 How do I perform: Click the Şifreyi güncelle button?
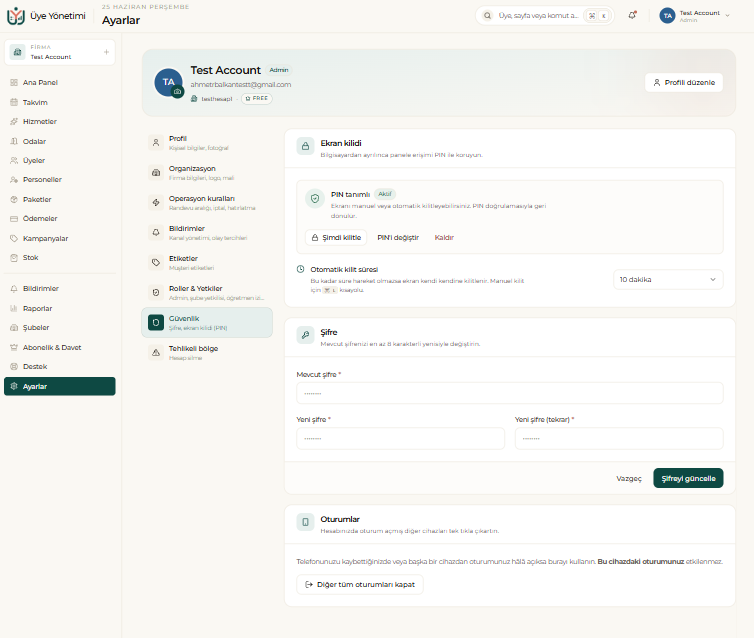click(688, 478)
